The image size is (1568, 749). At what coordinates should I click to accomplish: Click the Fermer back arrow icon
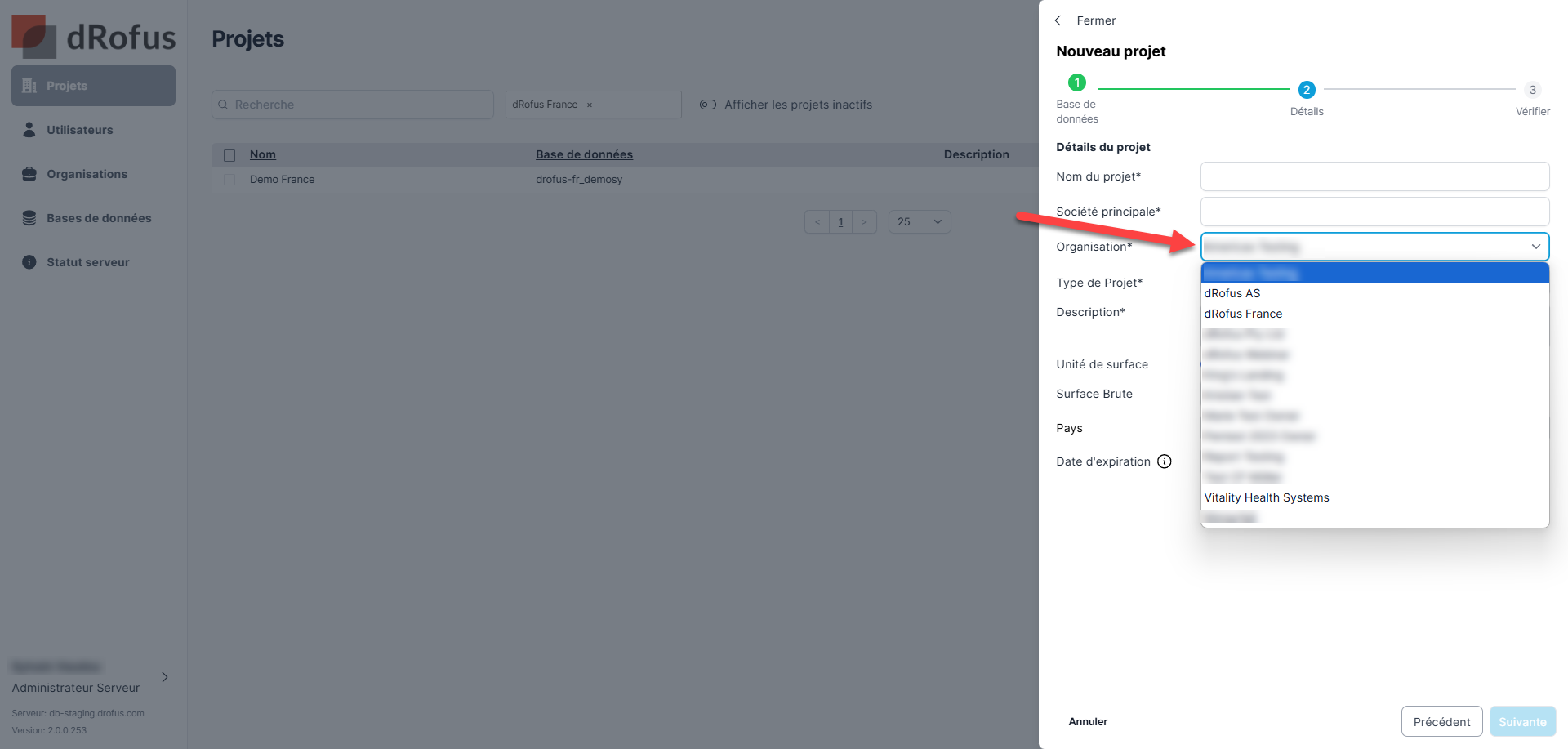[x=1058, y=20]
